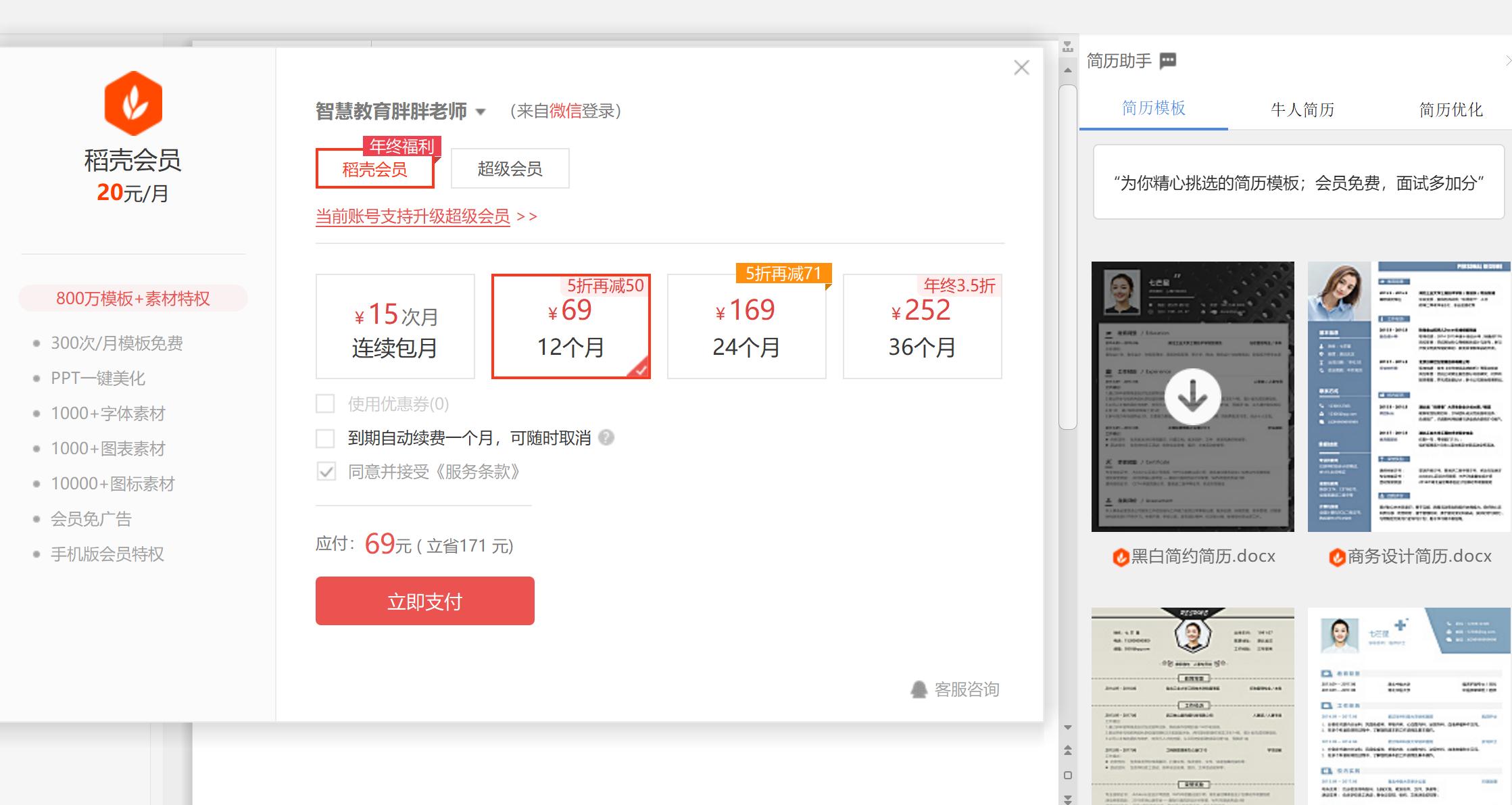This screenshot has width=1512, height=805.
Task: Open the 简历助手 chat icon
Action: point(1169,61)
